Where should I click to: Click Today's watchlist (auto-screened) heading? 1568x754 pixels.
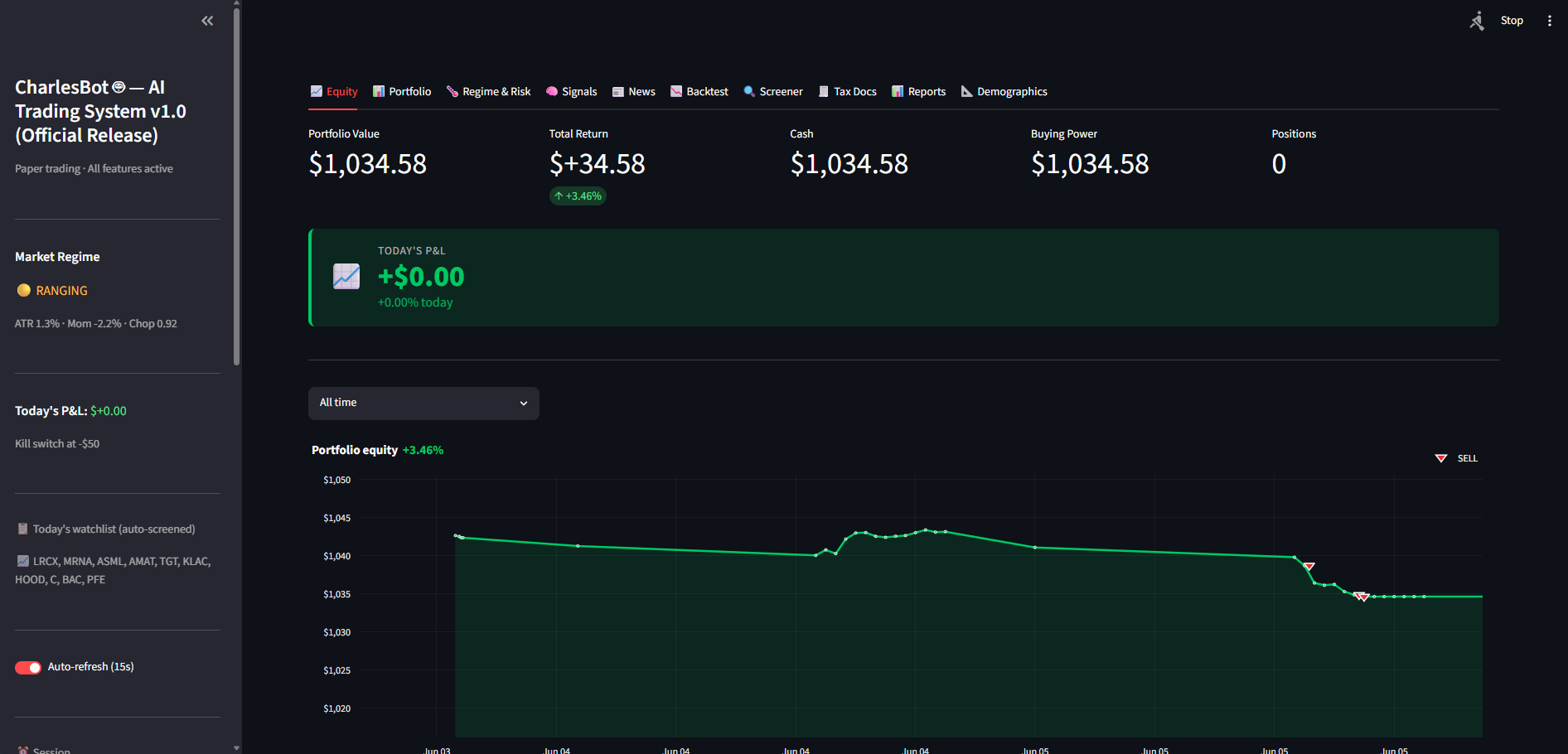coord(106,529)
